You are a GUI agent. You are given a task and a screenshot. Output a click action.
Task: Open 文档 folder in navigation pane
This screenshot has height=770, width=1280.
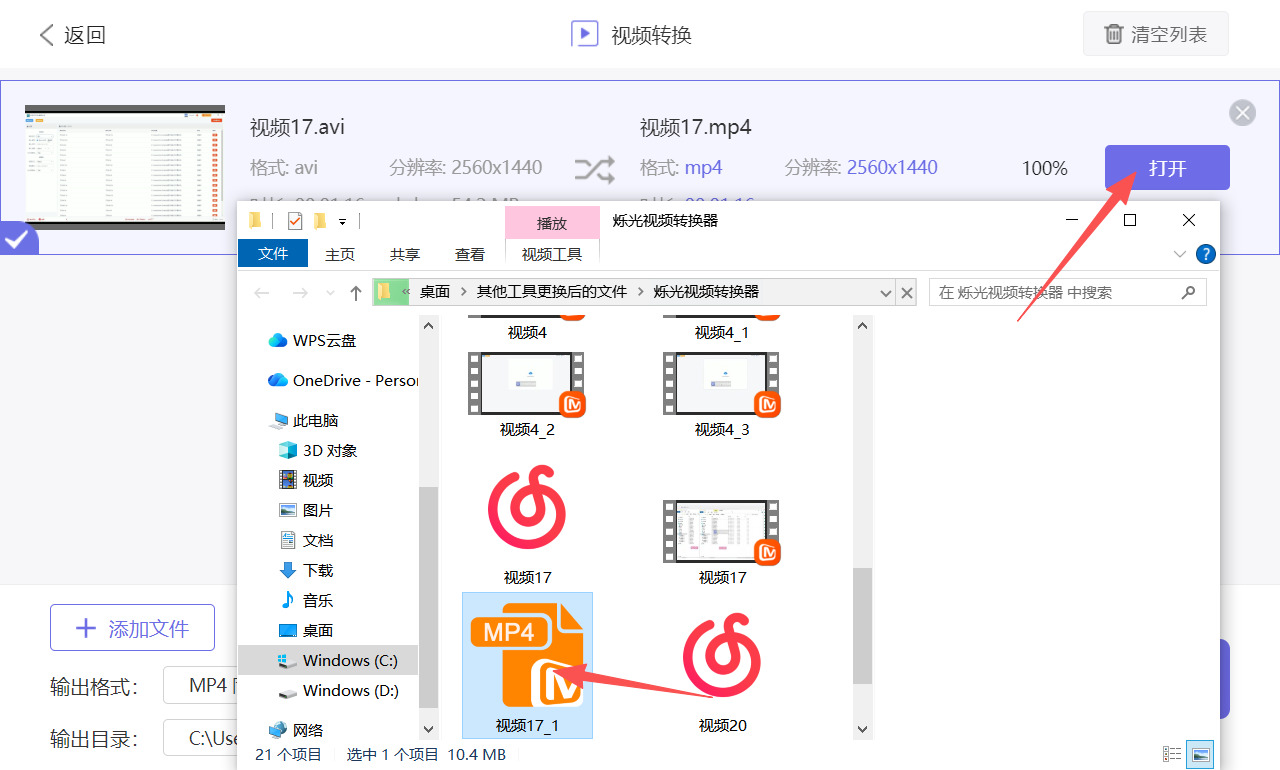pyautogui.click(x=306, y=540)
